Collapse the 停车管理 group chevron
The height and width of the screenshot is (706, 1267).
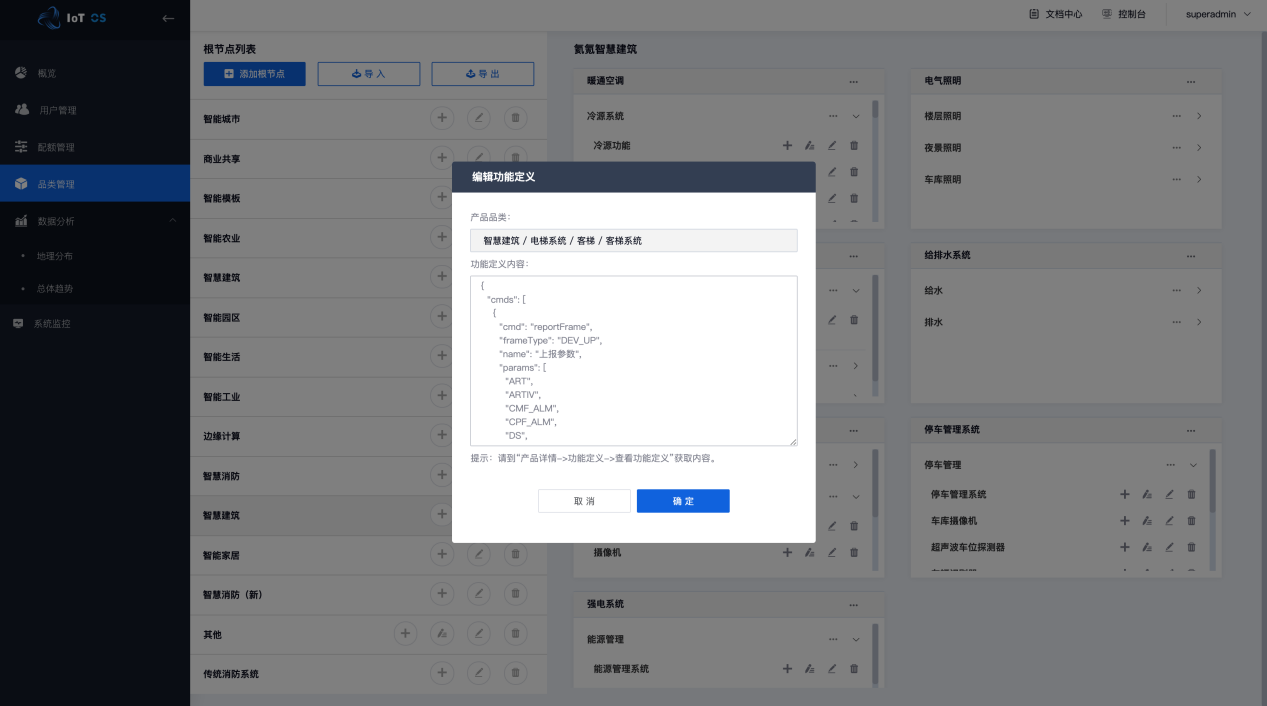(1193, 465)
